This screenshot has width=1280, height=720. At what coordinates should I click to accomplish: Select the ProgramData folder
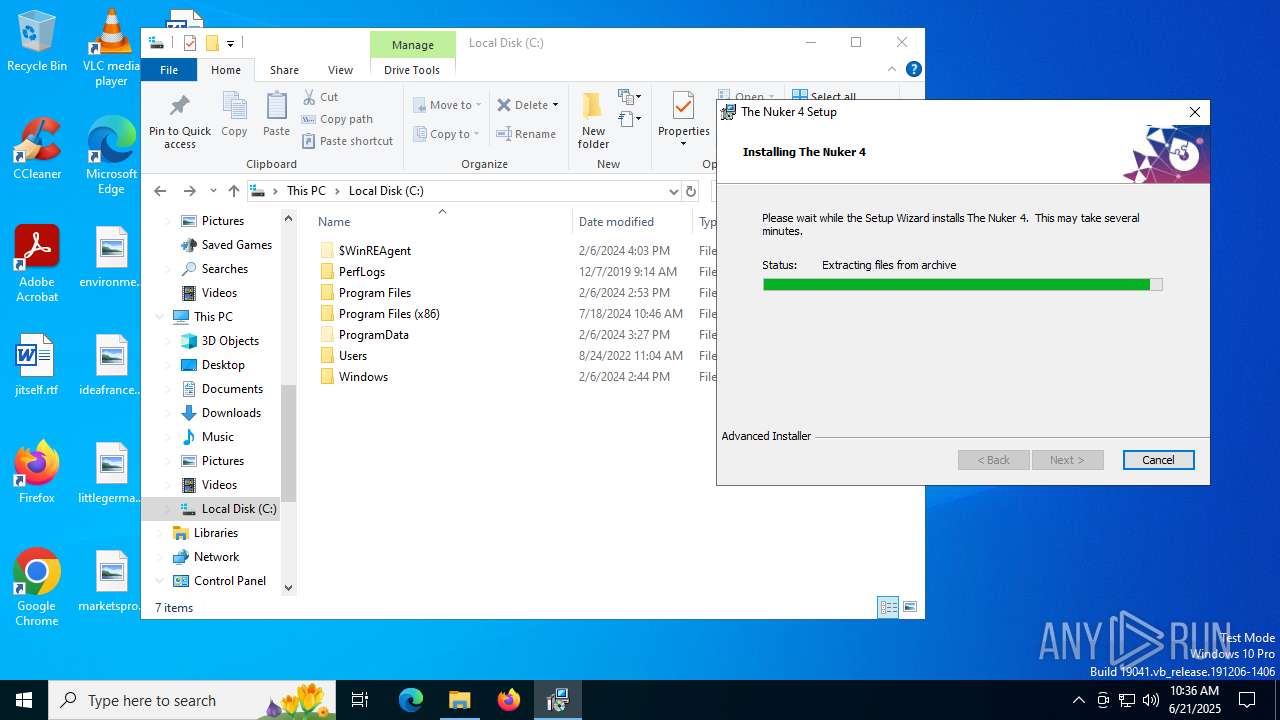[373, 335]
